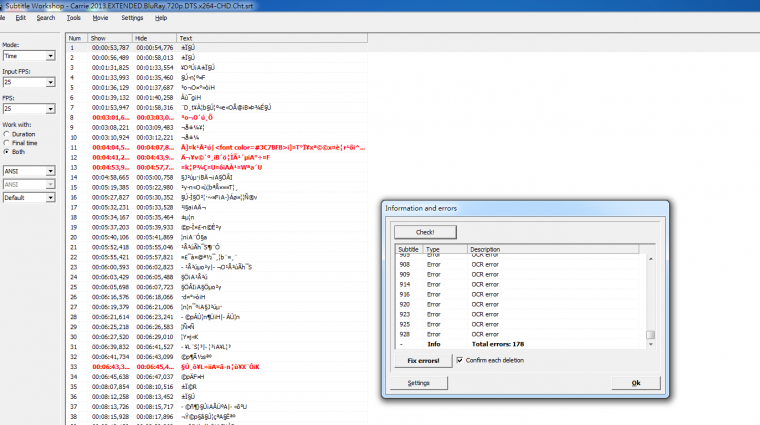Click error list scrollbar down arrow
Viewport: 760px width, 425px height.
click(650, 344)
